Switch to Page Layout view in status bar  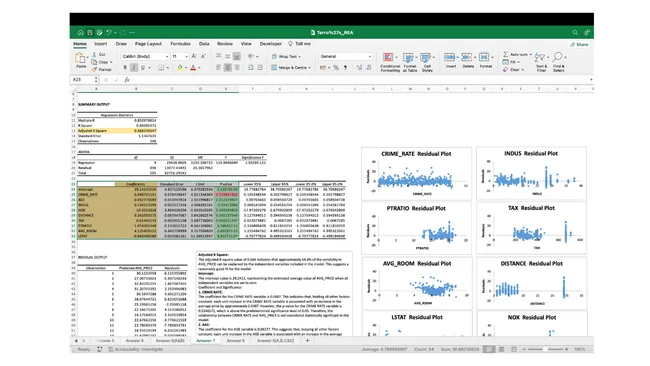(501, 349)
